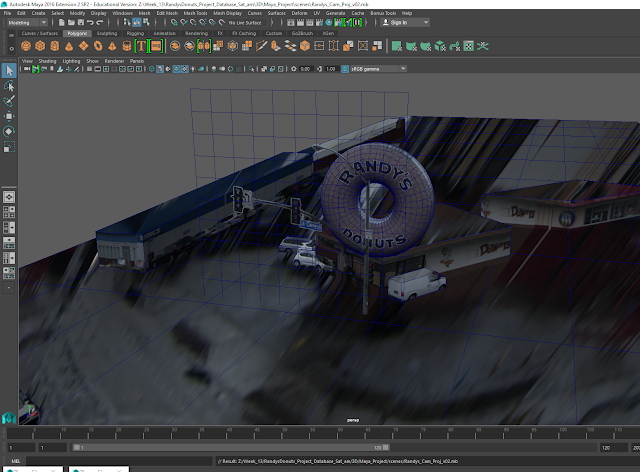Create a polygon pipe from the shelf

pyautogui.click(x=127, y=46)
